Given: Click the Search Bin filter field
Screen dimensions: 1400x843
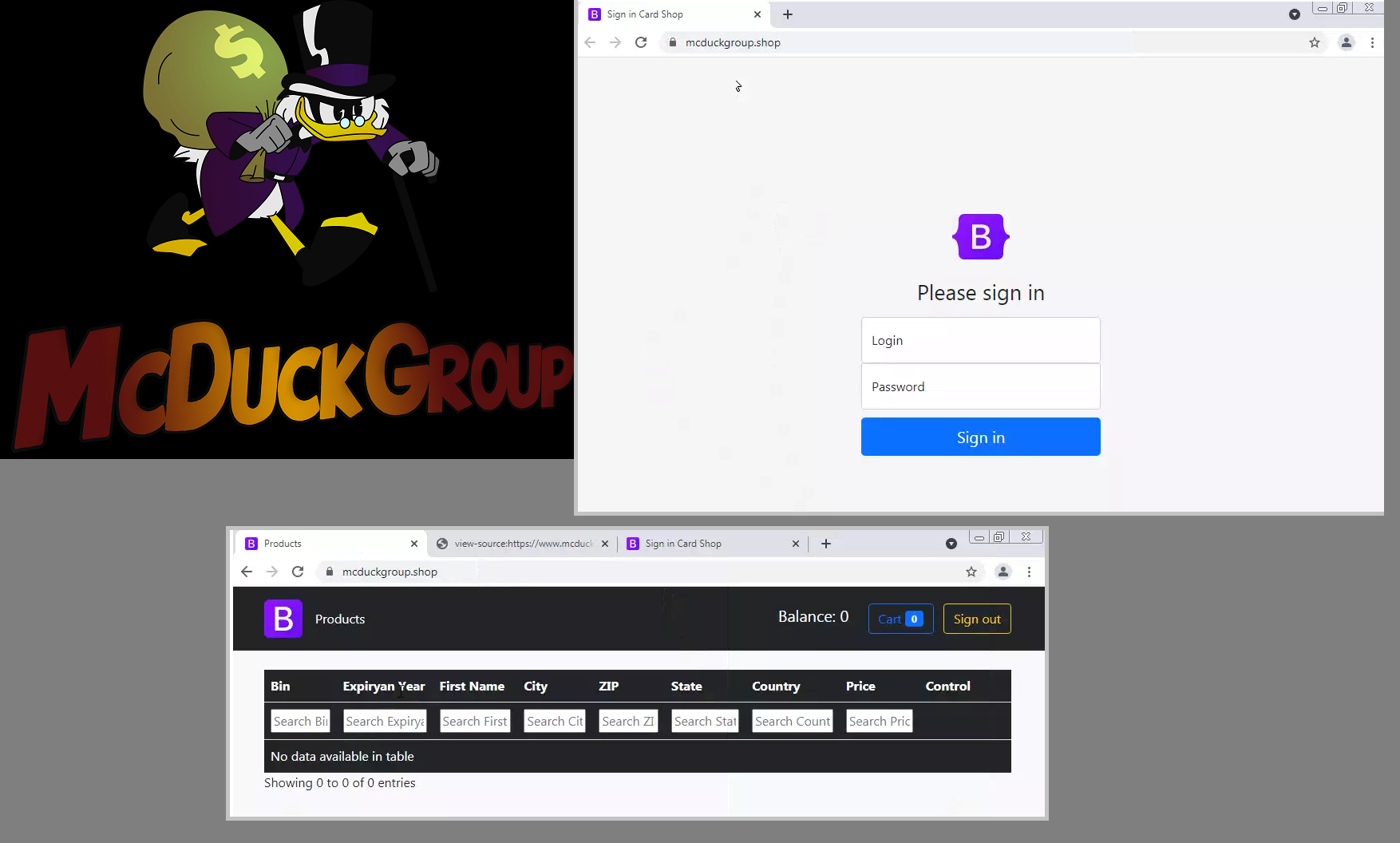Looking at the screenshot, I should 300,721.
